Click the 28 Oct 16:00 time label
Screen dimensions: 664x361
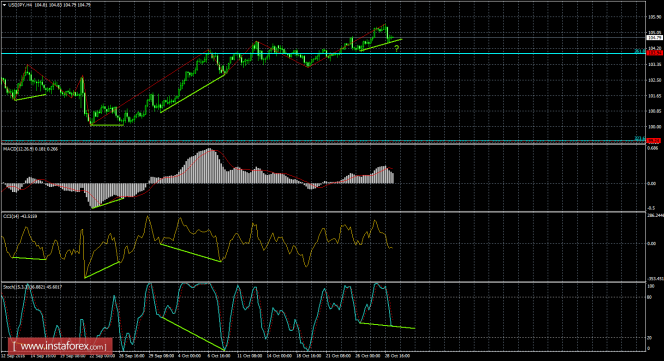click(398, 356)
